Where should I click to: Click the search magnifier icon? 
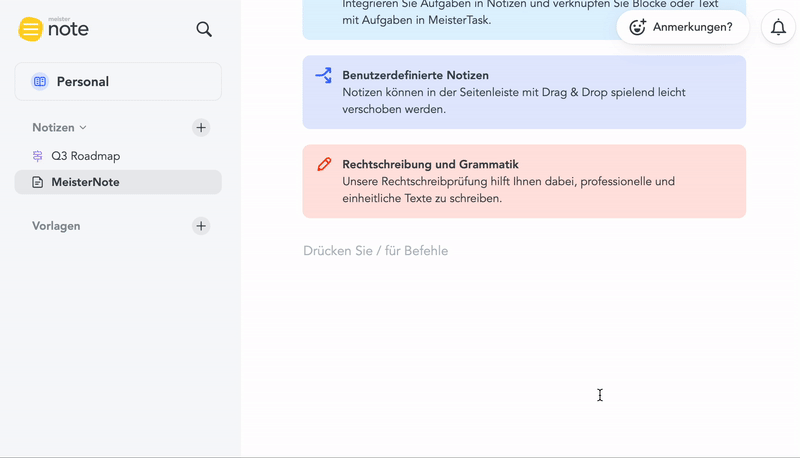[x=204, y=29]
